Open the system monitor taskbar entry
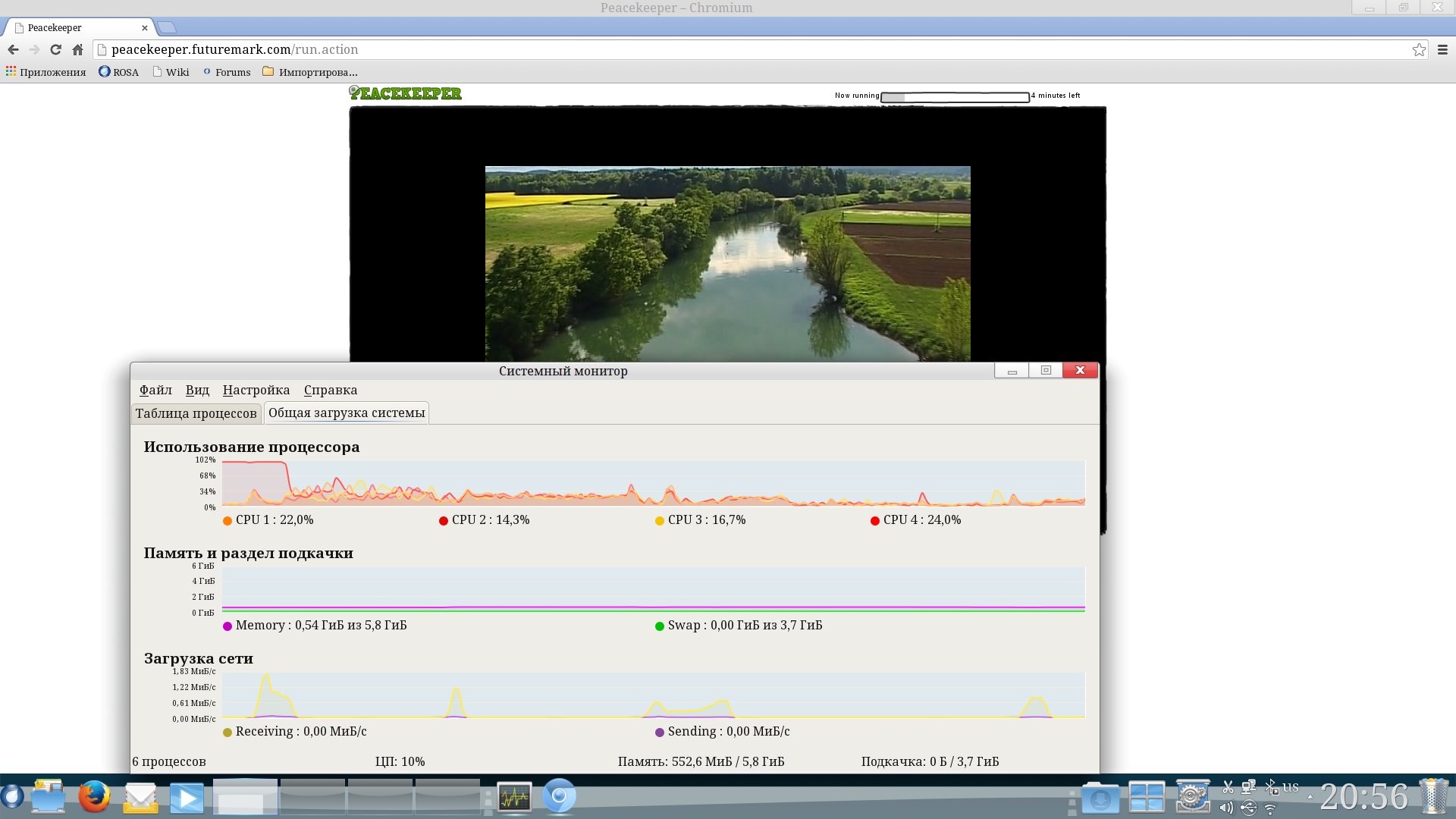The image size is (1456, 819). point(514,797)
